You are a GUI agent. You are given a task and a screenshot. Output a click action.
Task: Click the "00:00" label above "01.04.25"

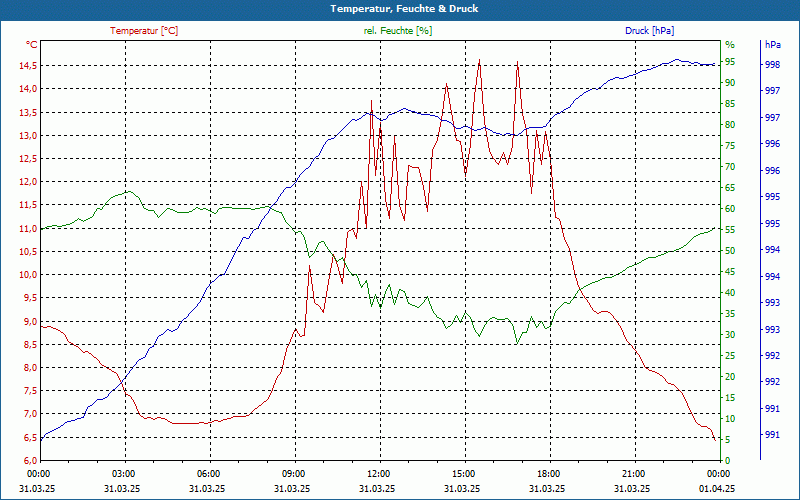click(x=717, y=474)
